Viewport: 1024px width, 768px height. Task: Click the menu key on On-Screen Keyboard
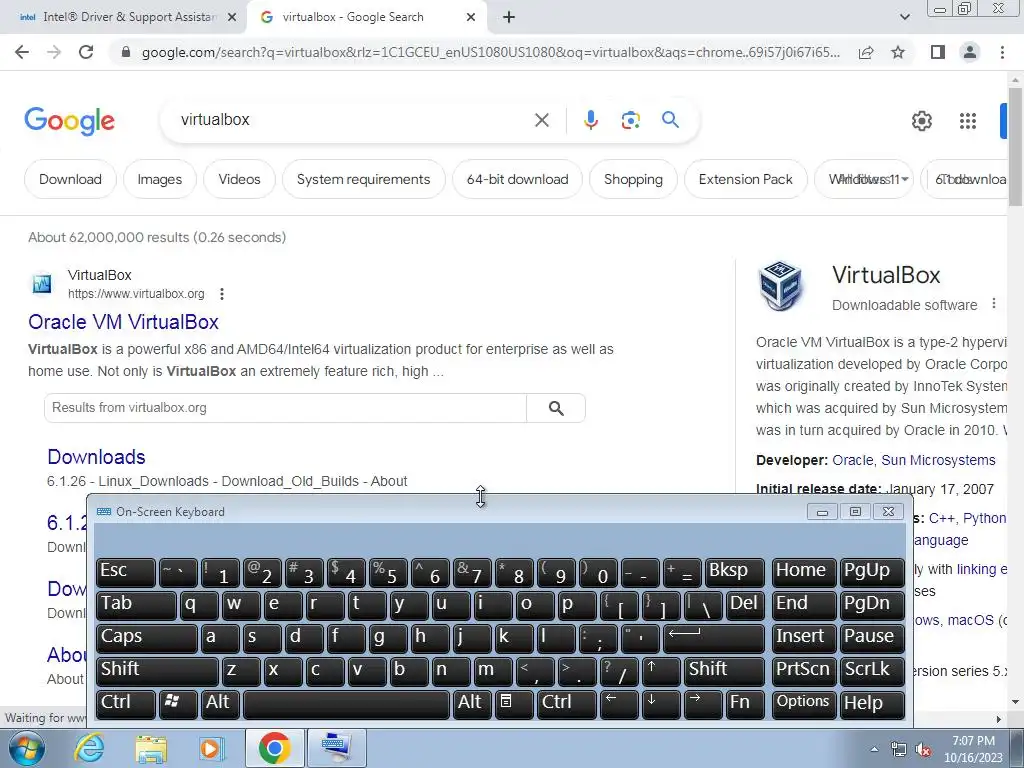point(513,705)
